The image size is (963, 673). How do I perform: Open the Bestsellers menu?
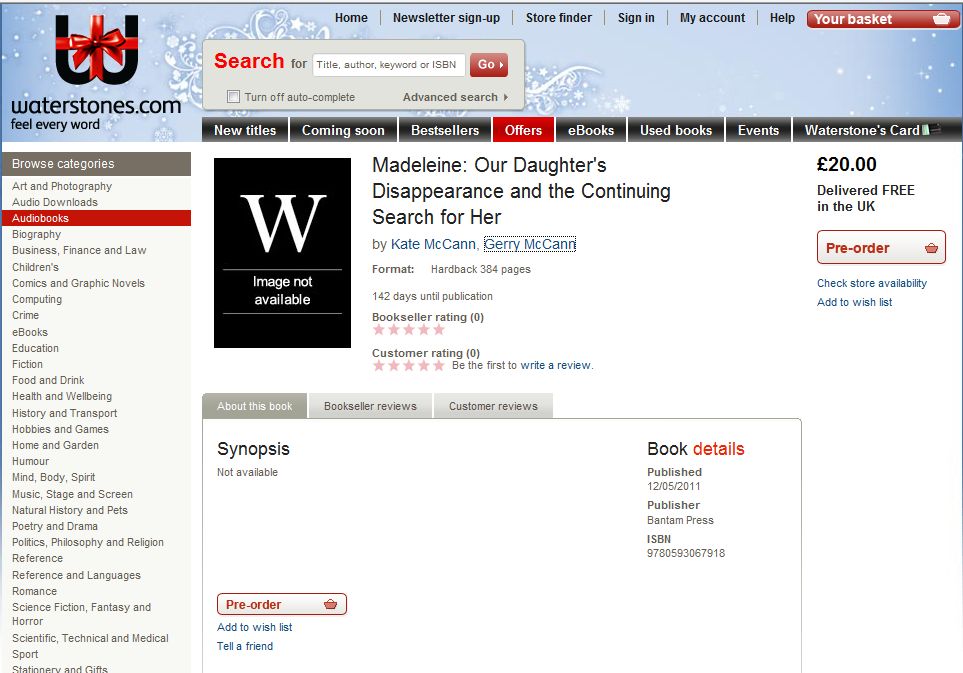(445, 130)
